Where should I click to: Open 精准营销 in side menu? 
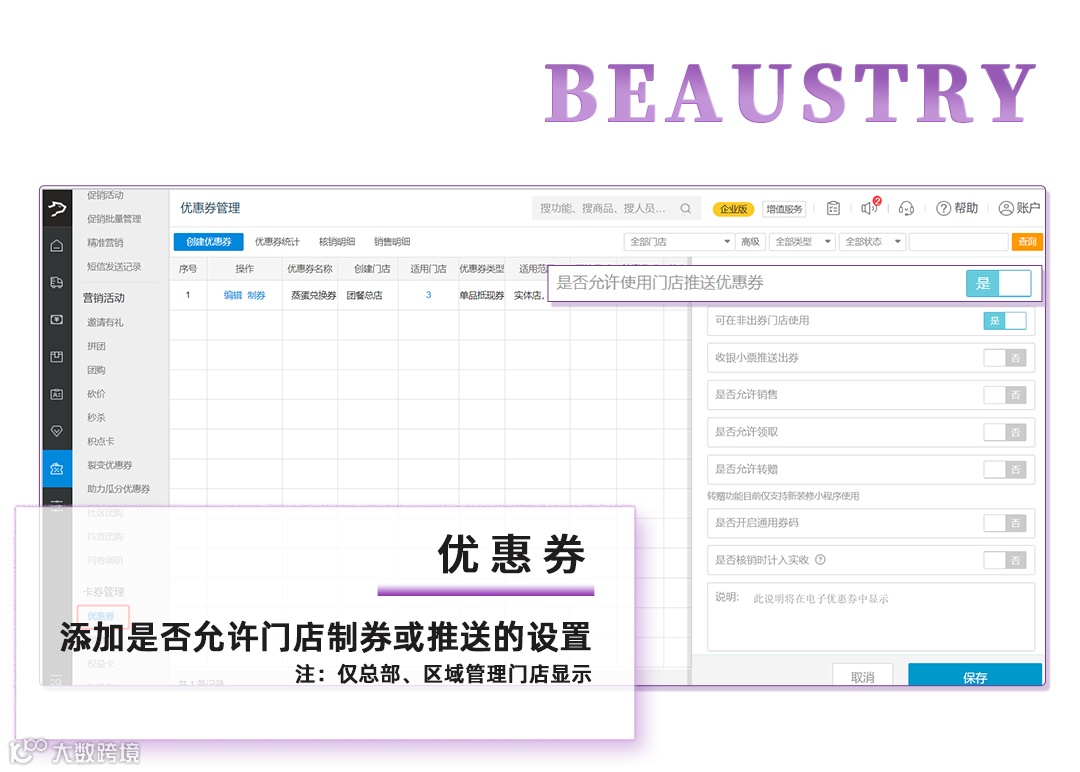tap(105, 242)
